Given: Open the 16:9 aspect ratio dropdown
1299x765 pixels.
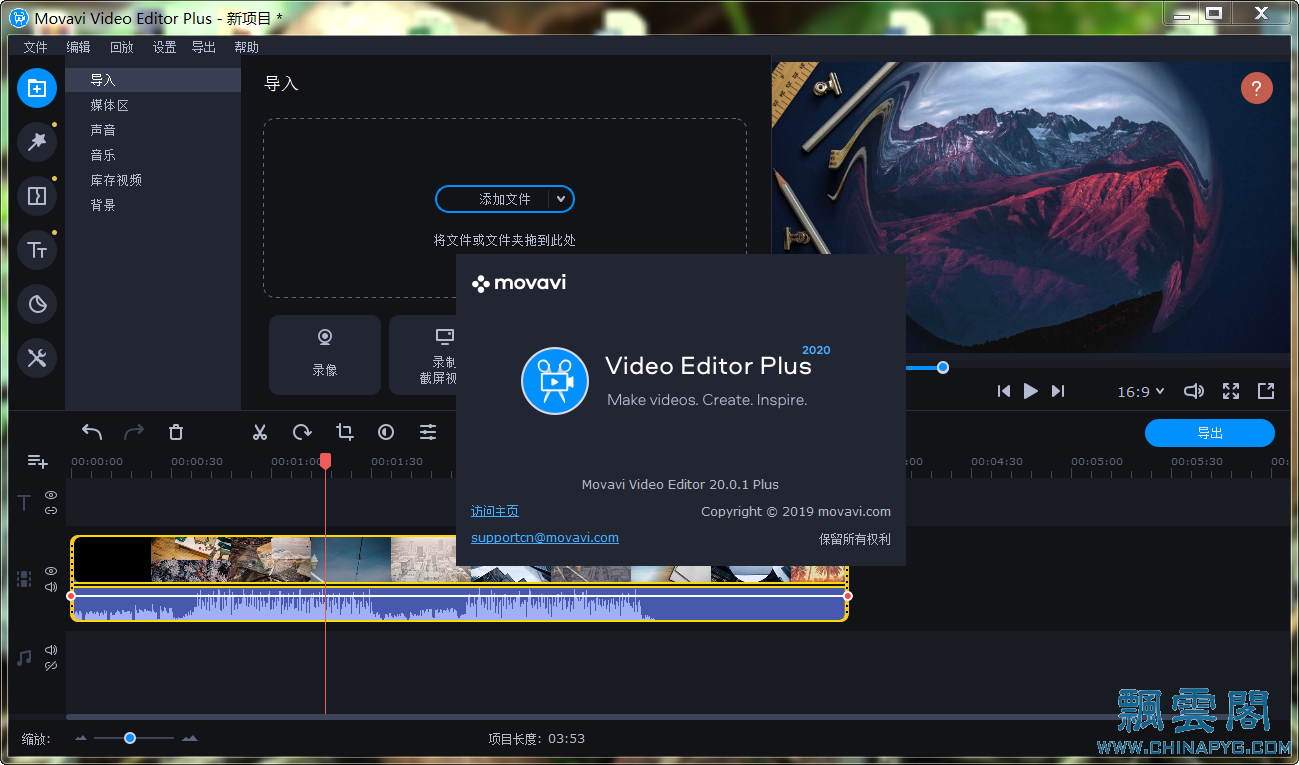Looking at the screenshot, I should tap(1141, 392).
